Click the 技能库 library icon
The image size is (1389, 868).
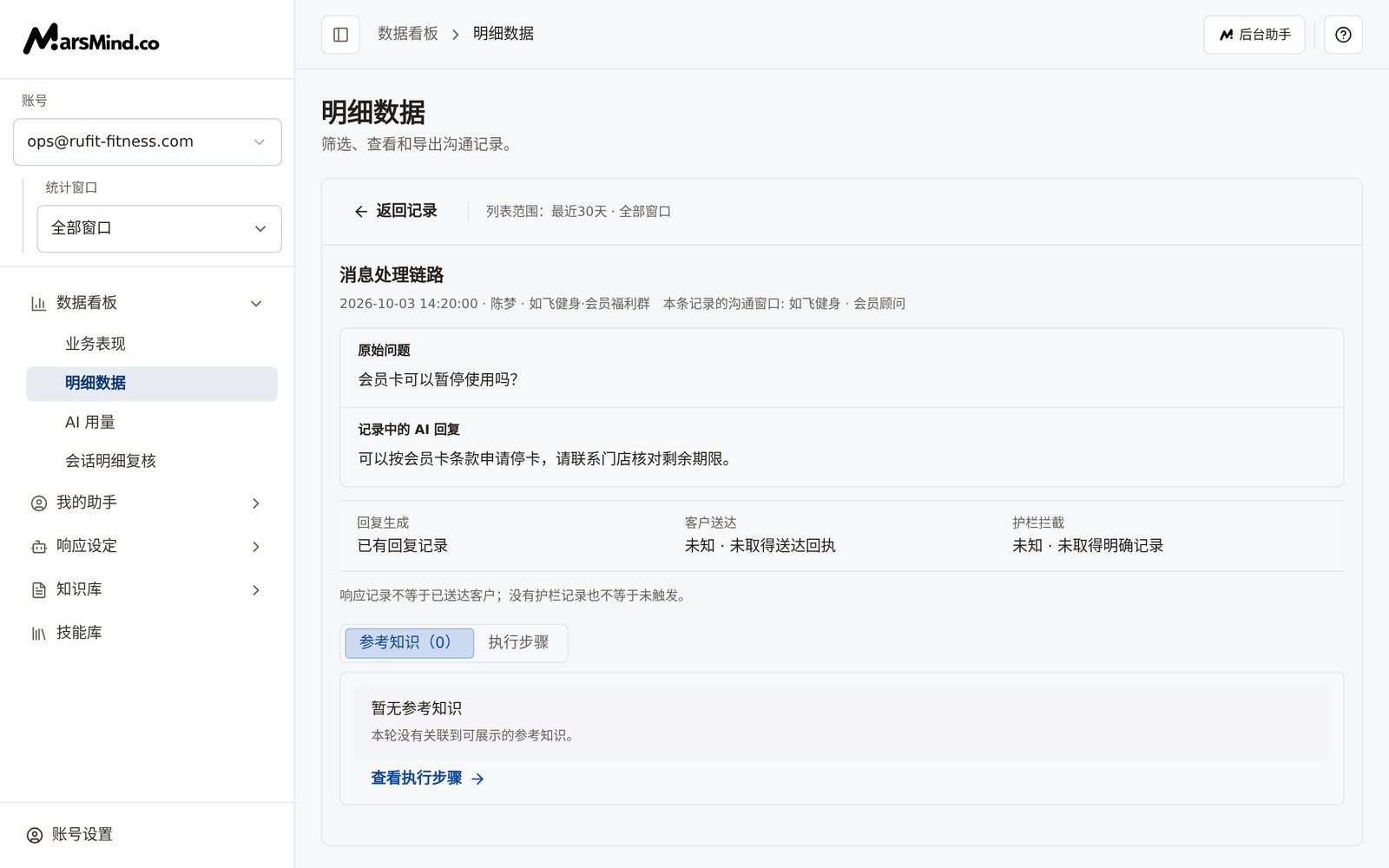pyautogui.click(x=38, y=633)
